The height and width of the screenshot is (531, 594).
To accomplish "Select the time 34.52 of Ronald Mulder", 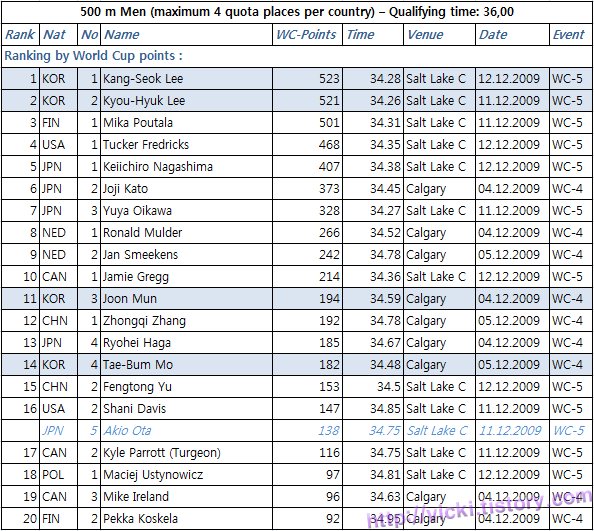I will point(385,233).
